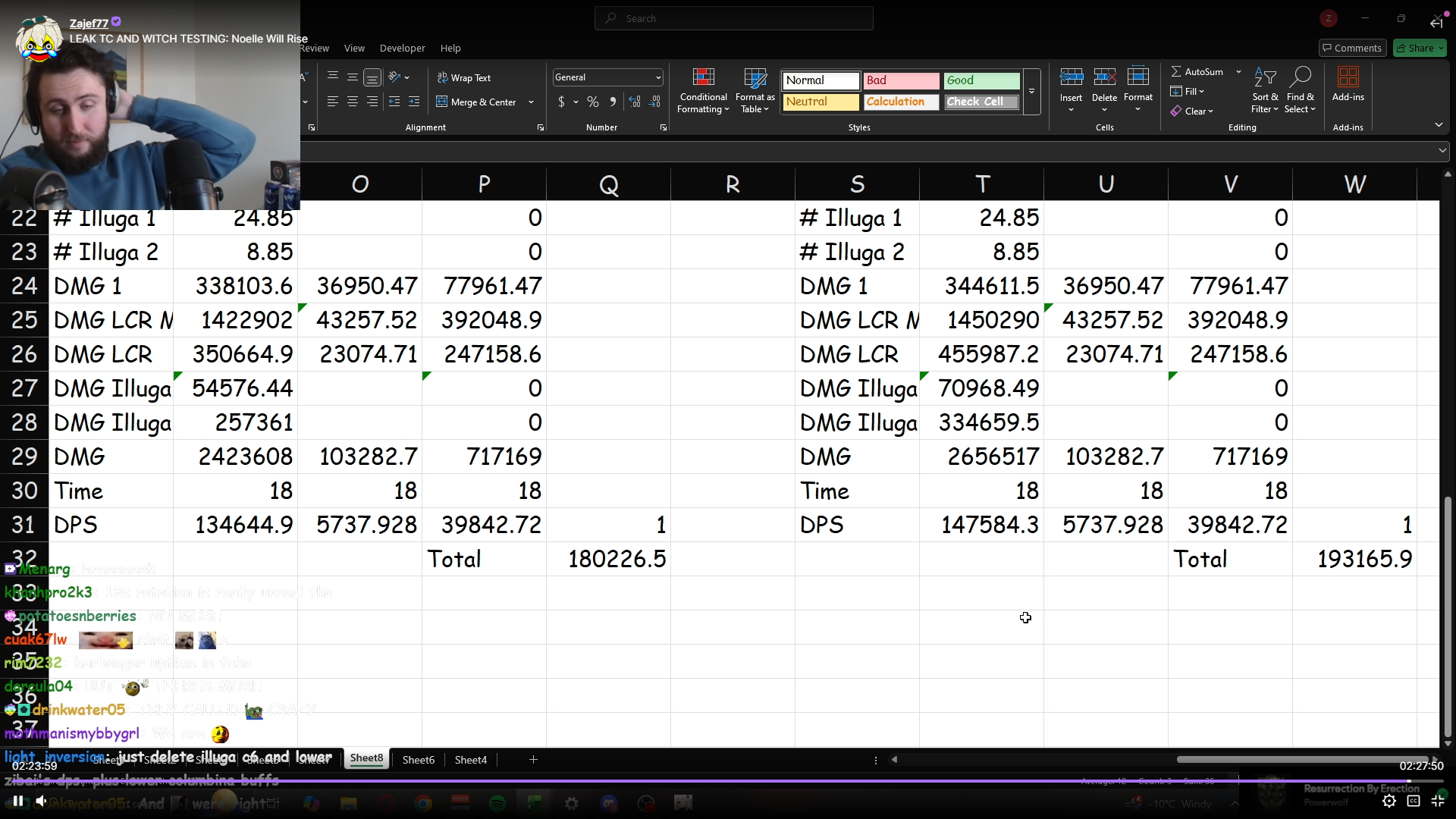The image size is (1456, 819).
Task: Open Find & Select magnifier icon
Action: [x=1300, y=77]
